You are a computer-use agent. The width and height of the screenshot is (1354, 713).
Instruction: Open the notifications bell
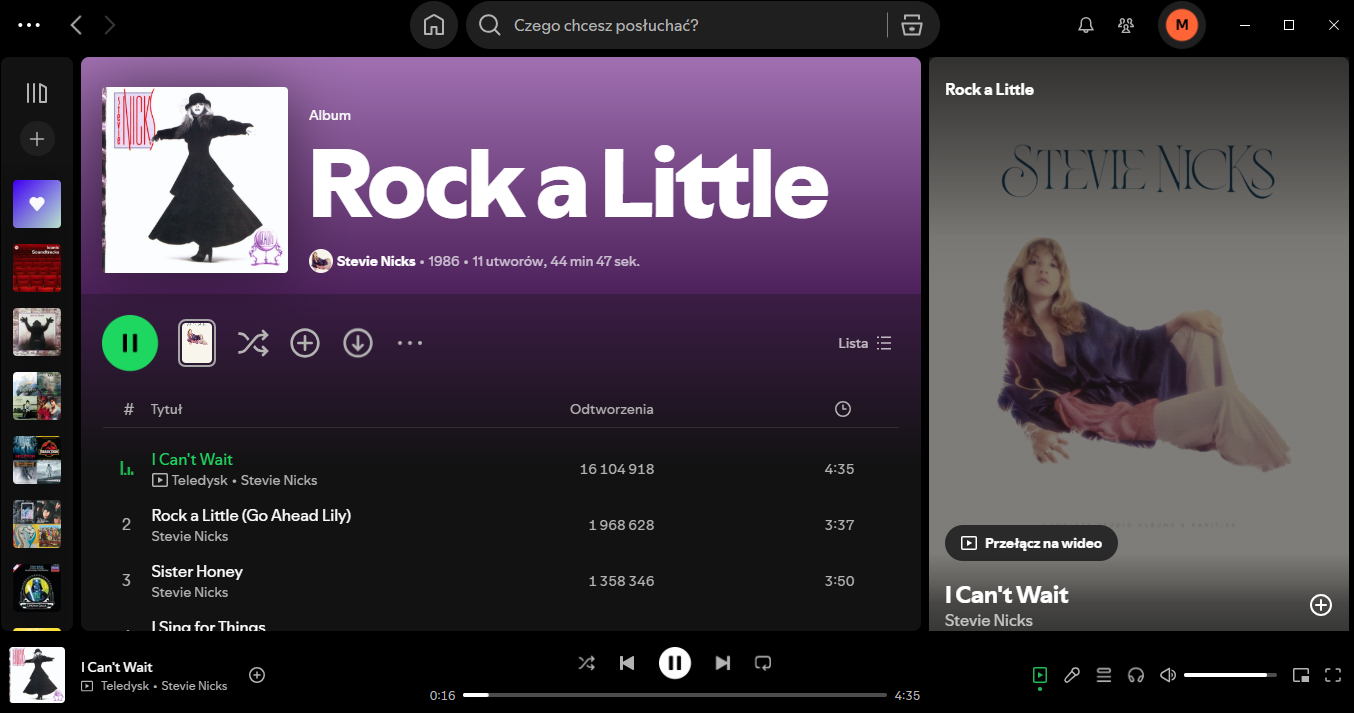pyautogui.click(x=1086, y=26)
